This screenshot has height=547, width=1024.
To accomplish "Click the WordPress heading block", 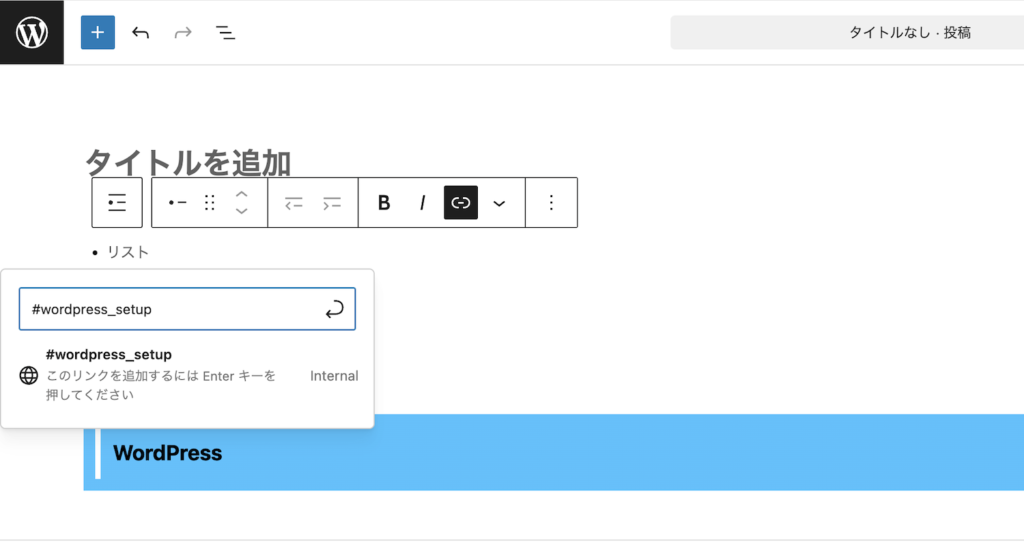I will click(554, 452).
